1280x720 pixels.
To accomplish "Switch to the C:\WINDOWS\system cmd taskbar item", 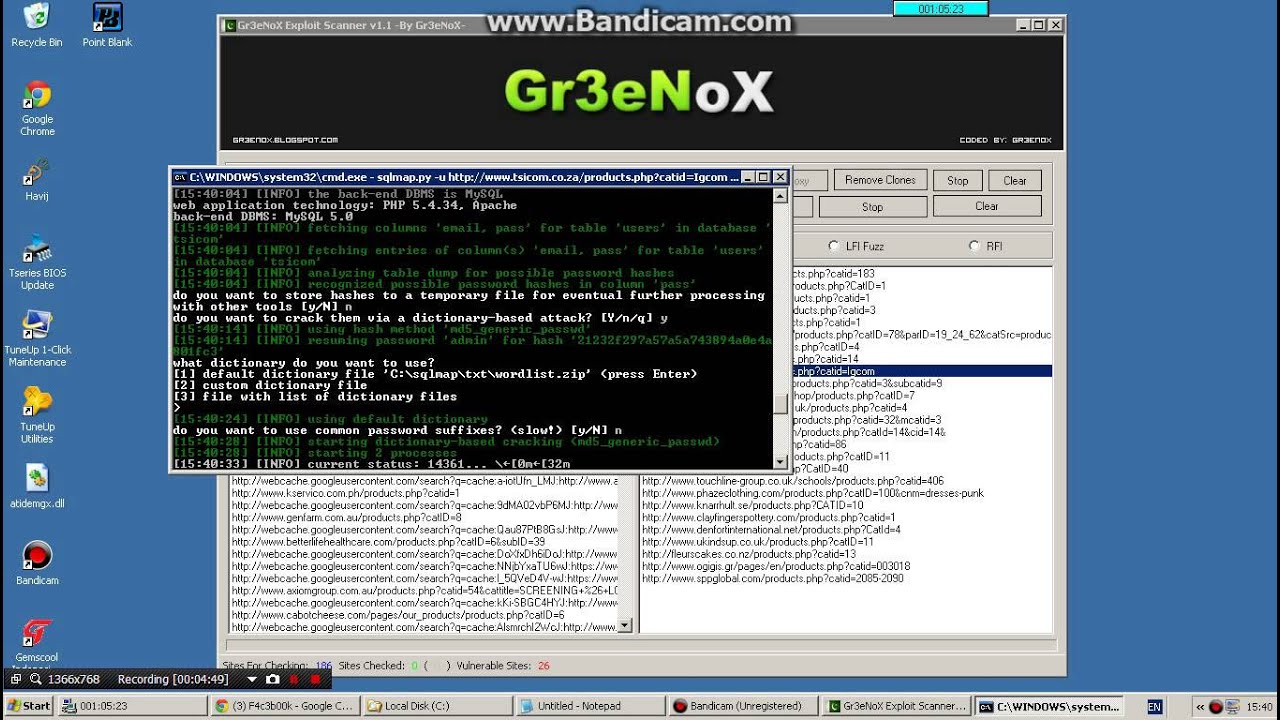I will click(1048, 706).
